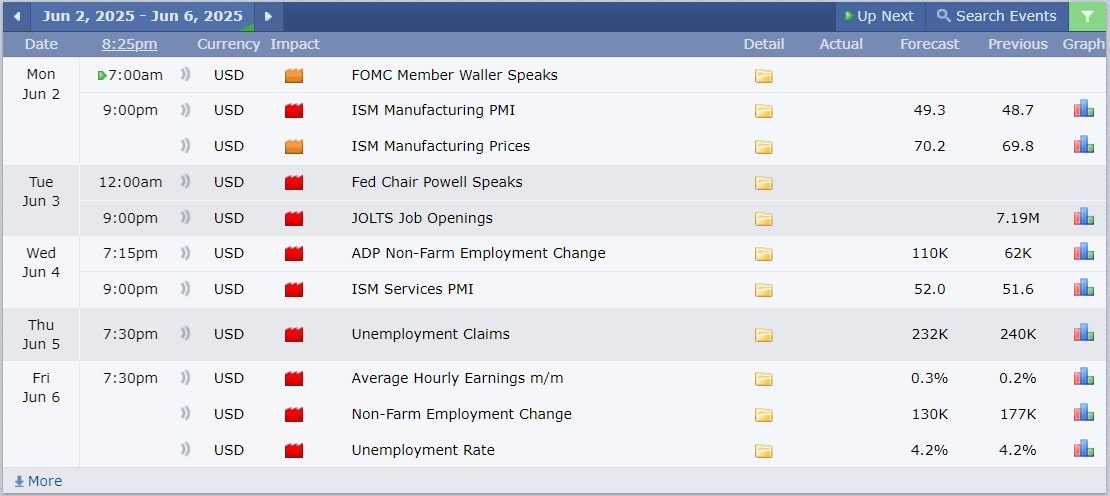Open detail folder for ADP Non-Farm Employment Change
1110x496 pixels.
click(x=763, y=254)
